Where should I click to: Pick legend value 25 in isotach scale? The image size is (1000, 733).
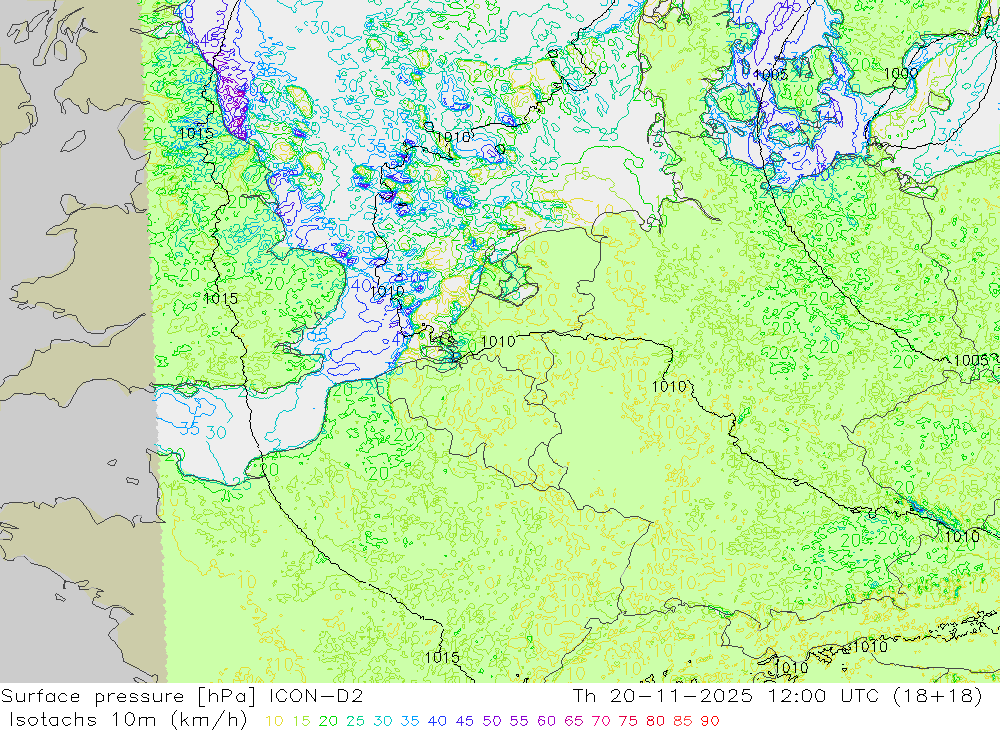tap(355, 721)
